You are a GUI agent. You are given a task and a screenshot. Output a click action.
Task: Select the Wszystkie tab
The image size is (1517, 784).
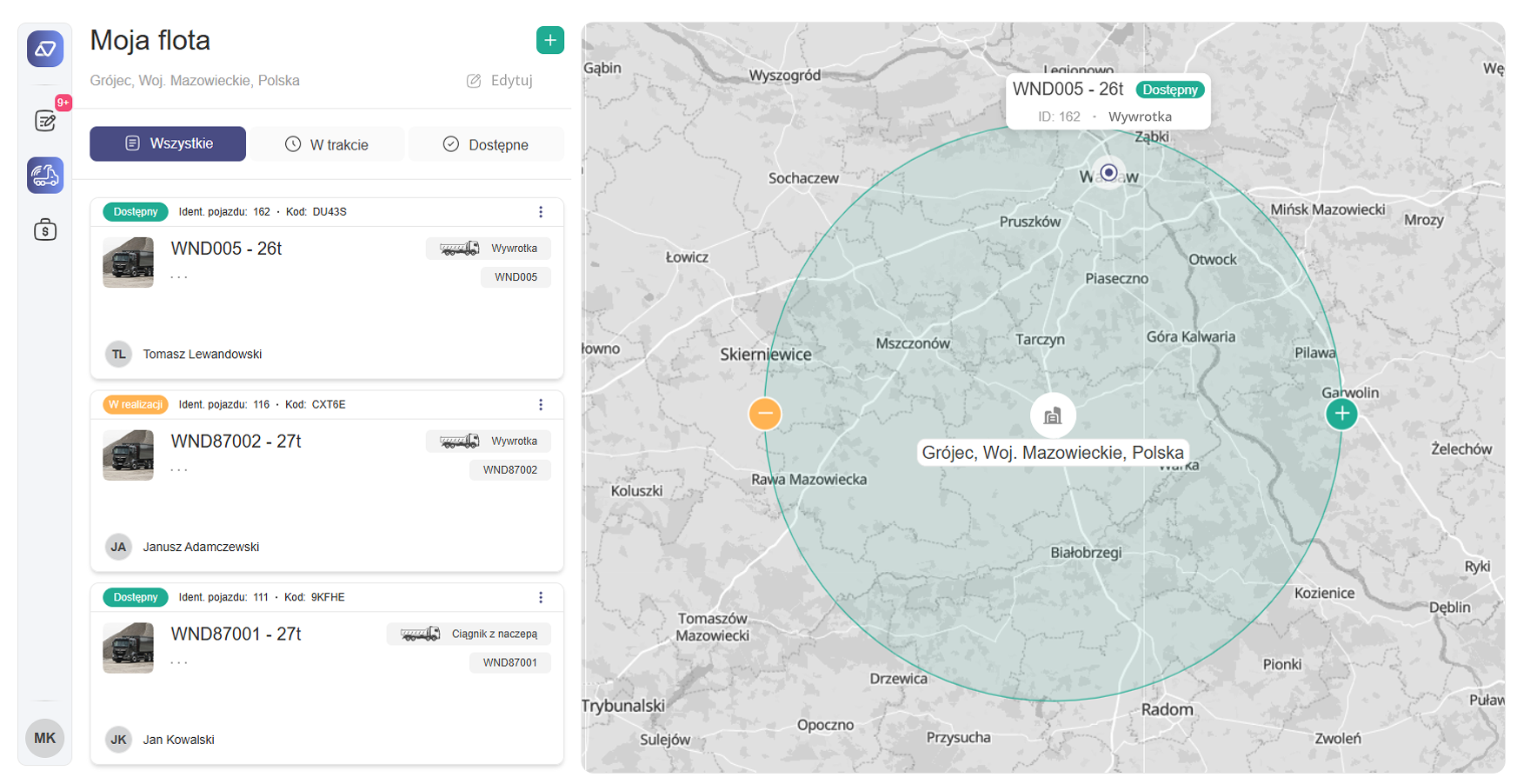168,143
